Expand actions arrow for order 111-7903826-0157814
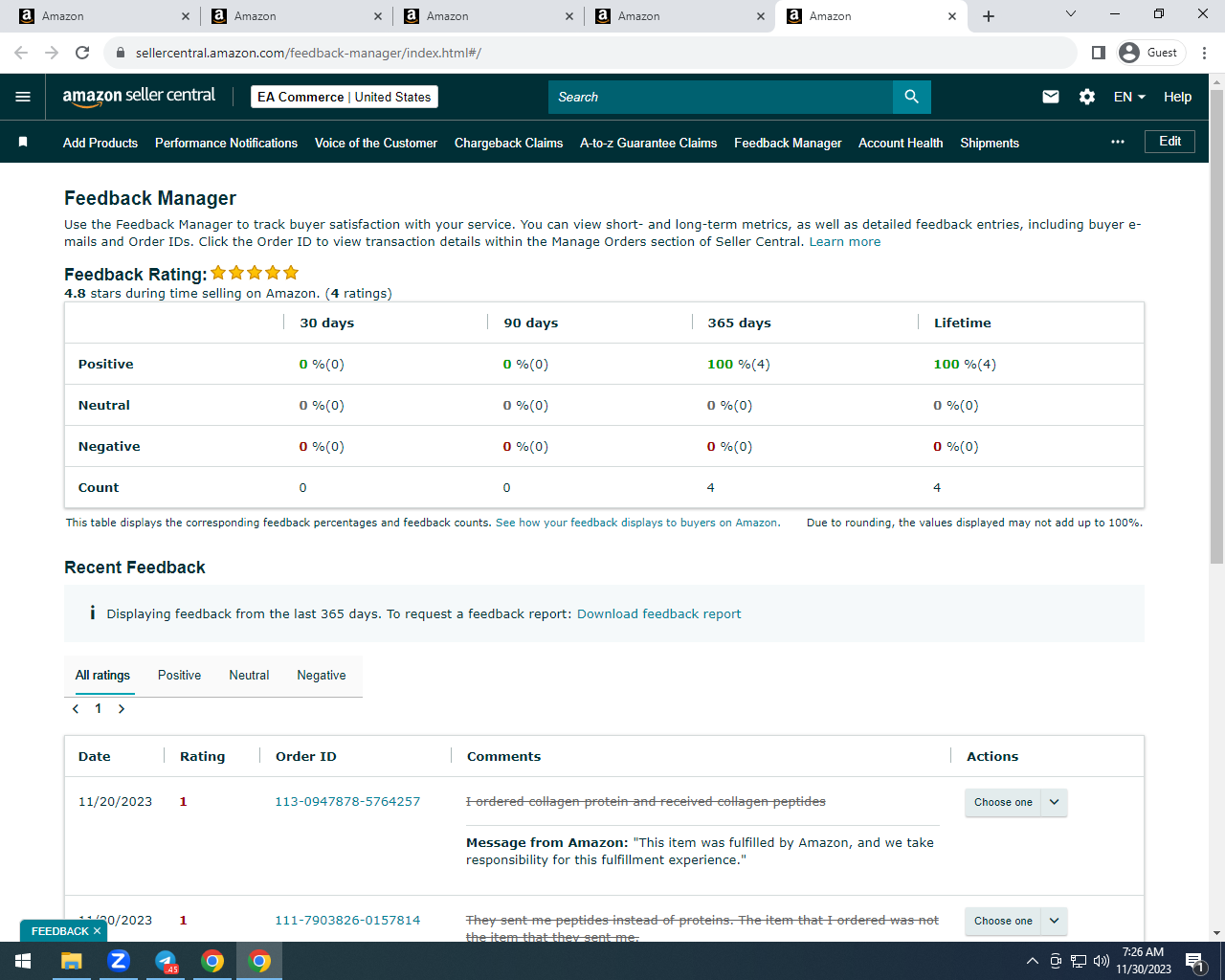 pyautogui.click(x=1054, y=921)
